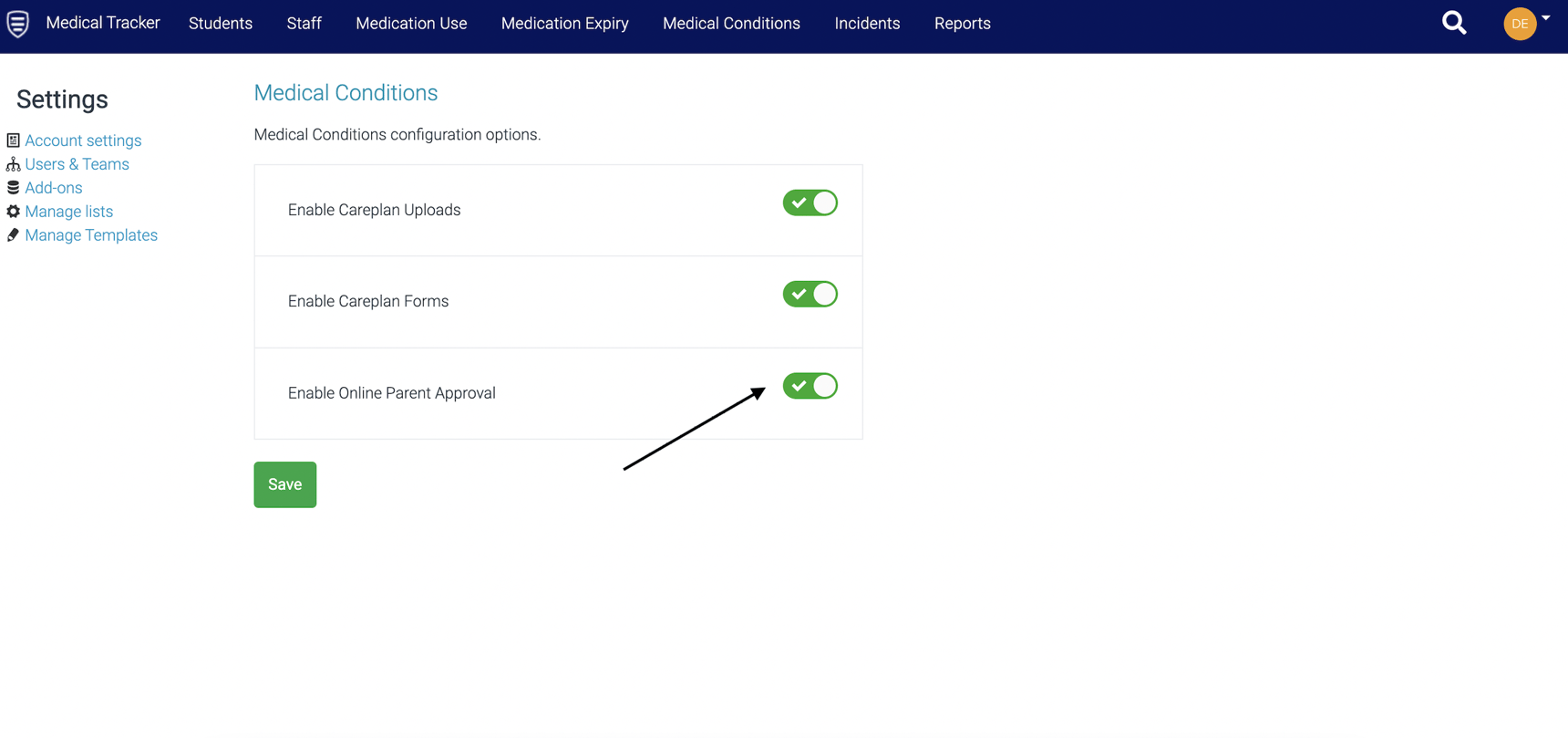
Task: Click the Account settings list icon
Action: pos(13,140)
